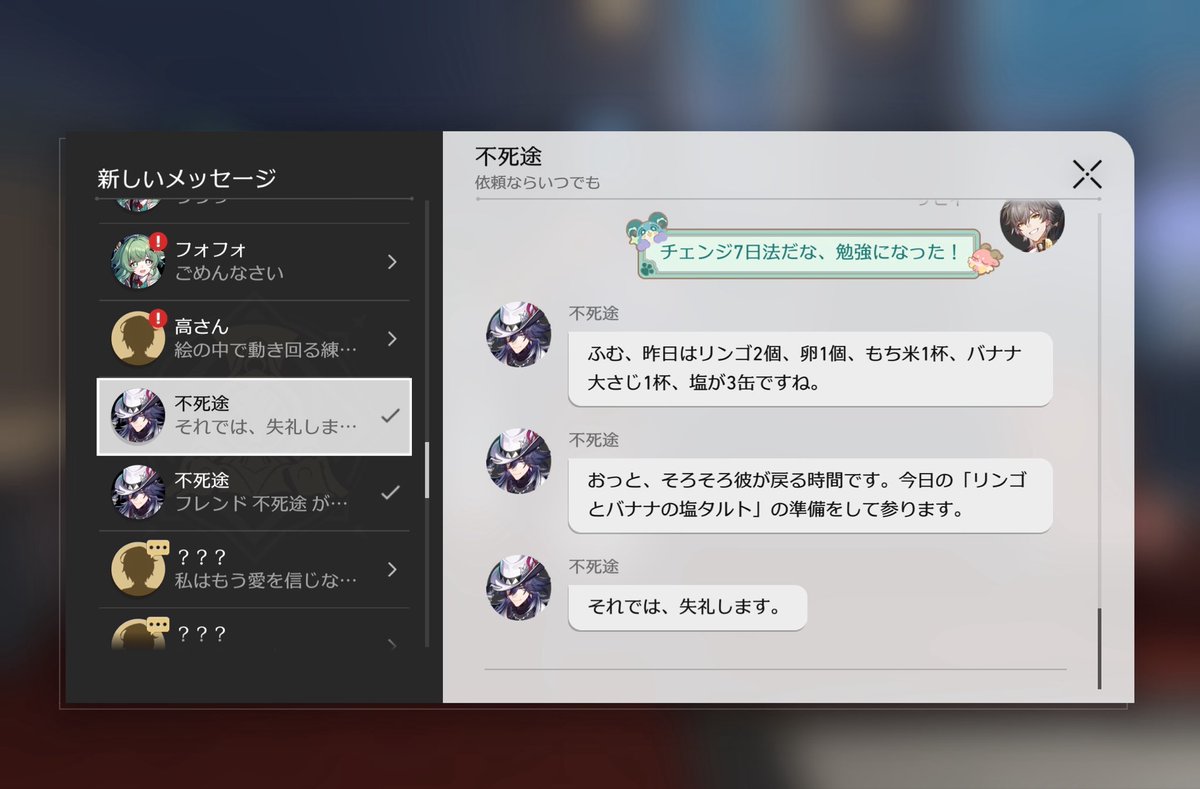Click ごめんなさい preview text
Image resolution: width=1200 pixels, height=789 pixels.
tap(229, 273)
